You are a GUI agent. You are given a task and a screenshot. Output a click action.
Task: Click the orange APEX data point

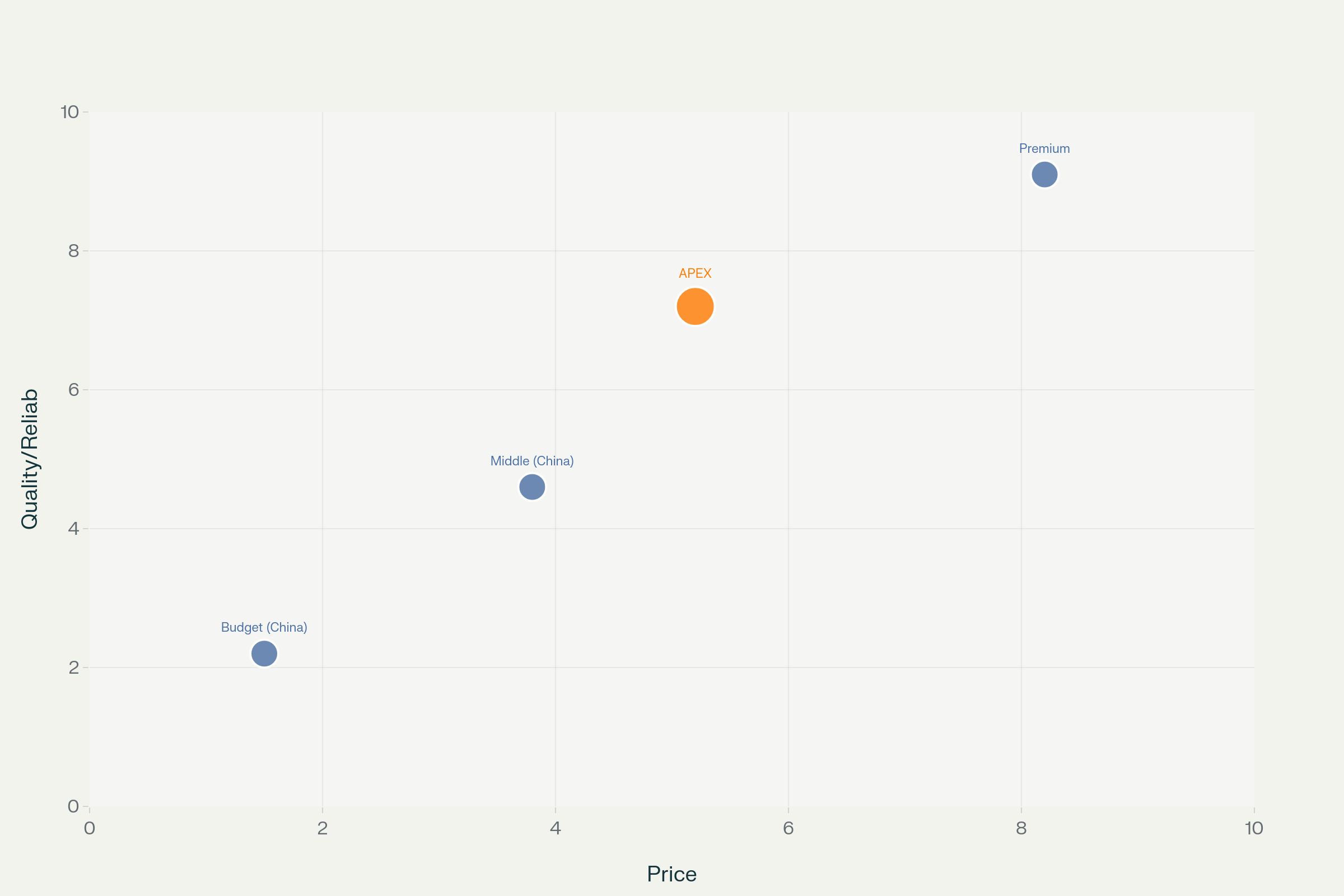[x=695, y=306]
